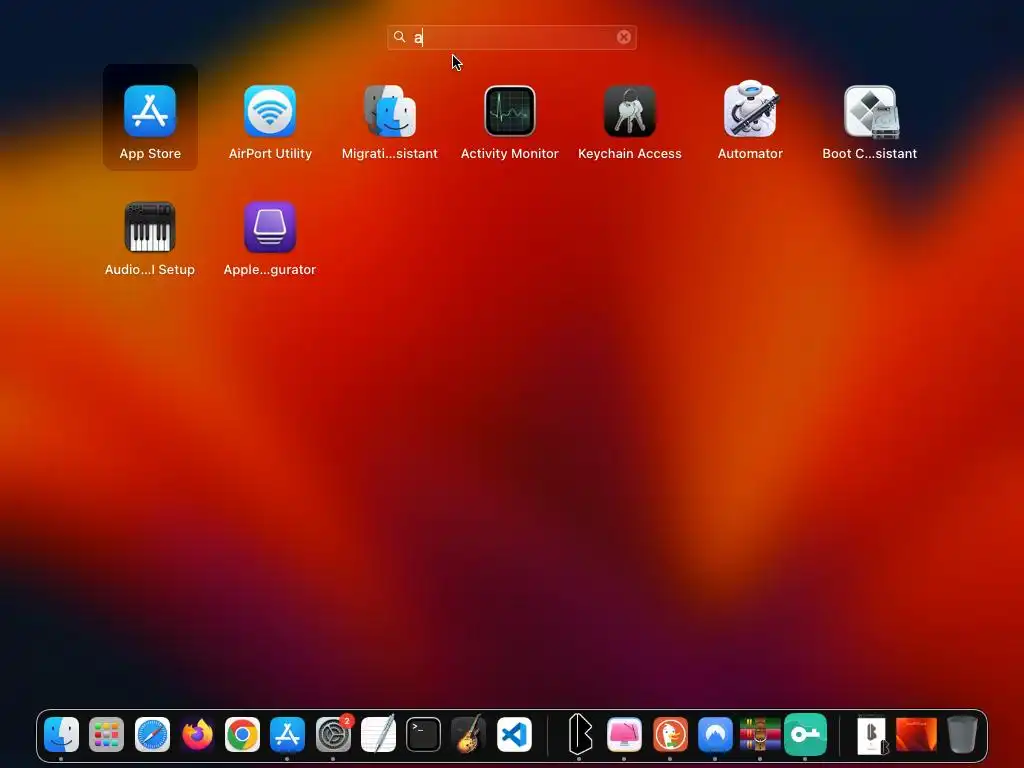Open NordVPN from the Dock

pos(715,735)
